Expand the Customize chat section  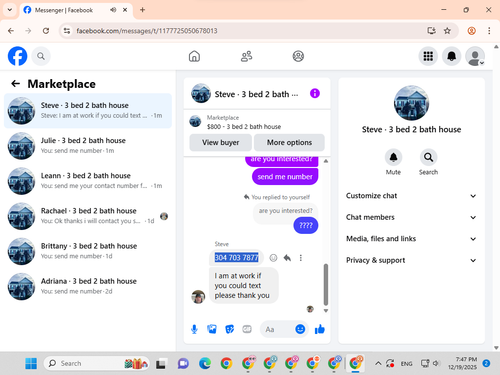411,196
